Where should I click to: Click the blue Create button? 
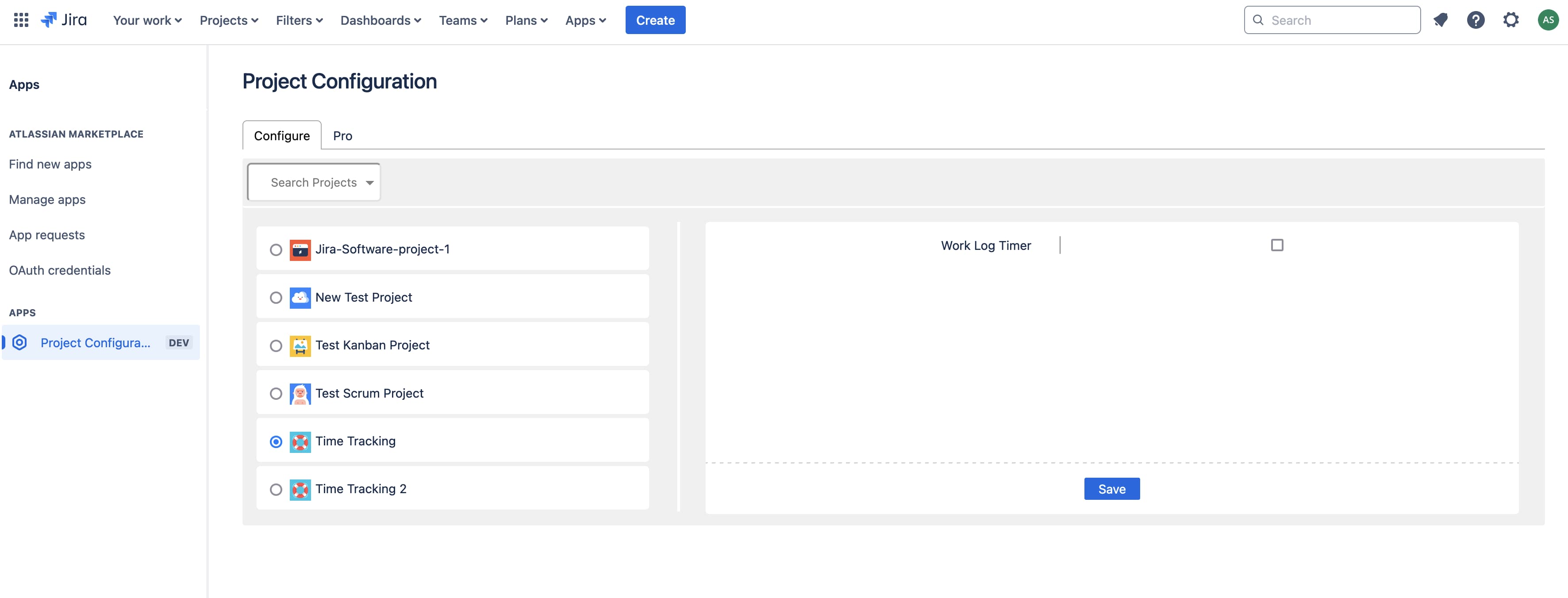point(655,20)
